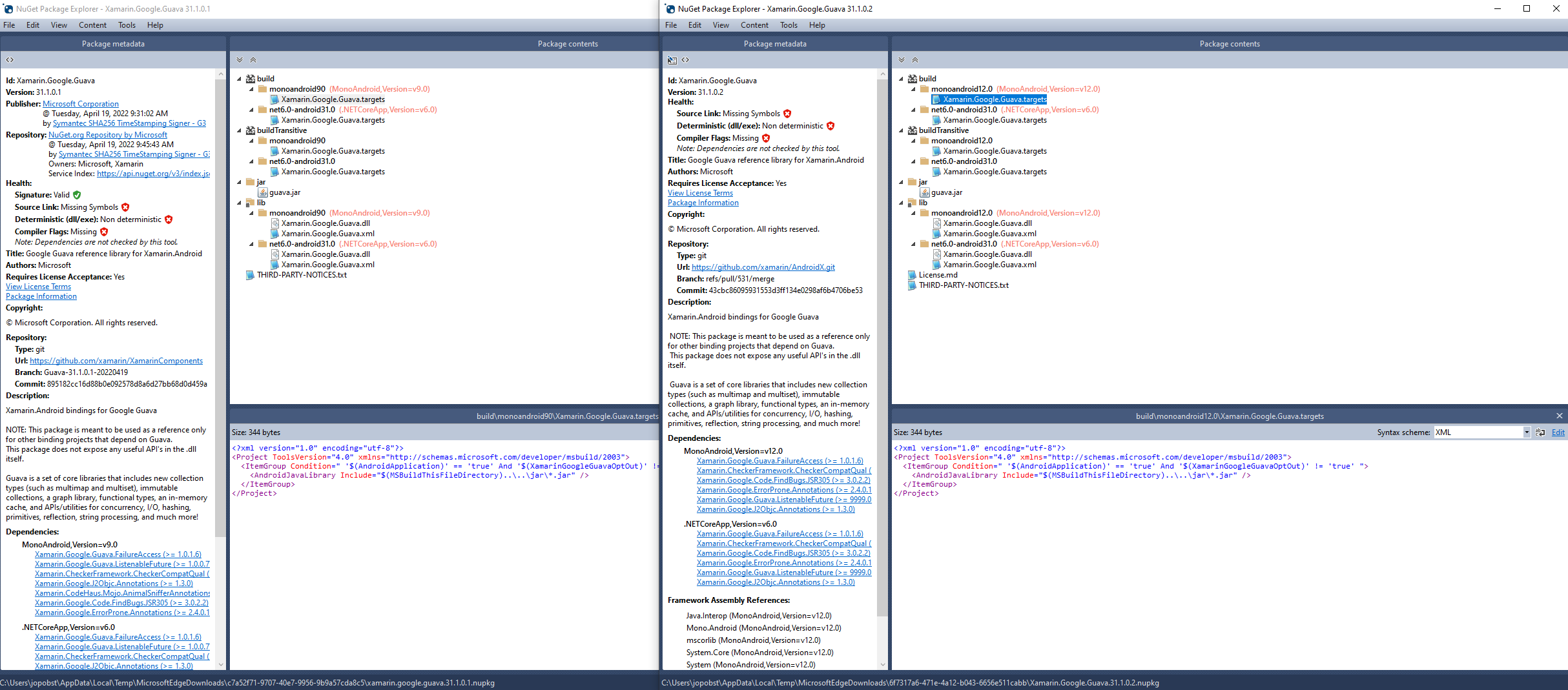Select guava.jar in the 31.1.0.2 window
The width and height of the screenshot is (1568, 690).
[946, 192]
